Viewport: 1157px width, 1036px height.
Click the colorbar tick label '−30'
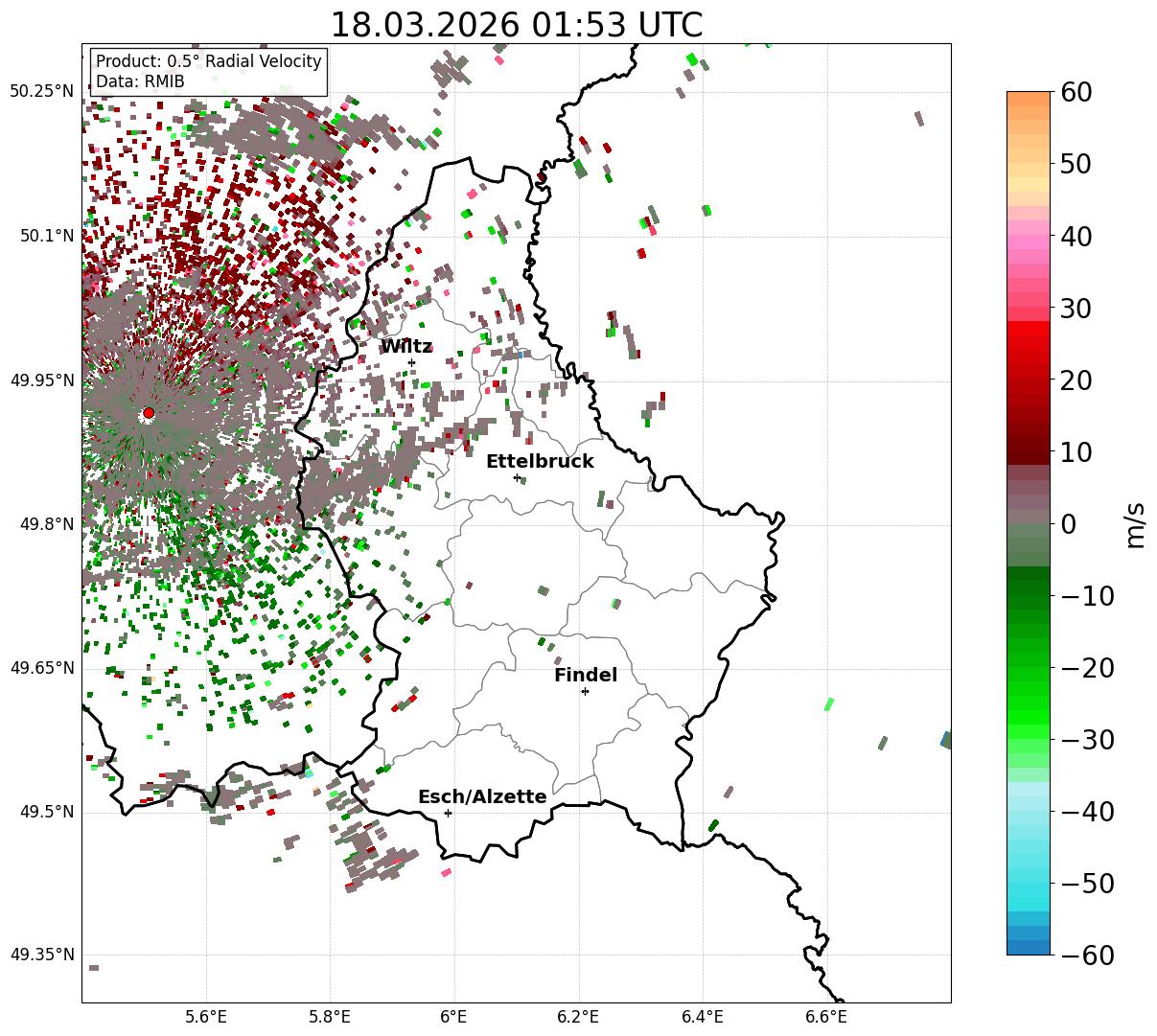1087,739
